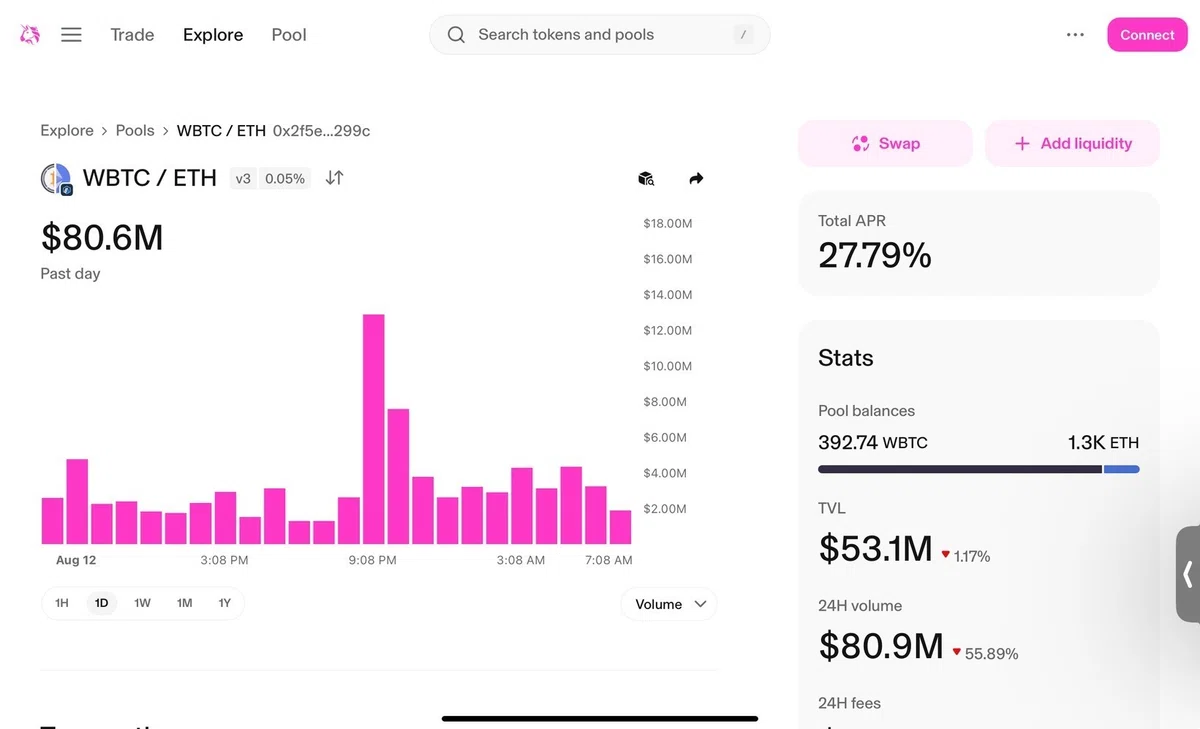Screen dimensions: 1200x729
Task: Select the 1D time range
Action: (101, 603)
